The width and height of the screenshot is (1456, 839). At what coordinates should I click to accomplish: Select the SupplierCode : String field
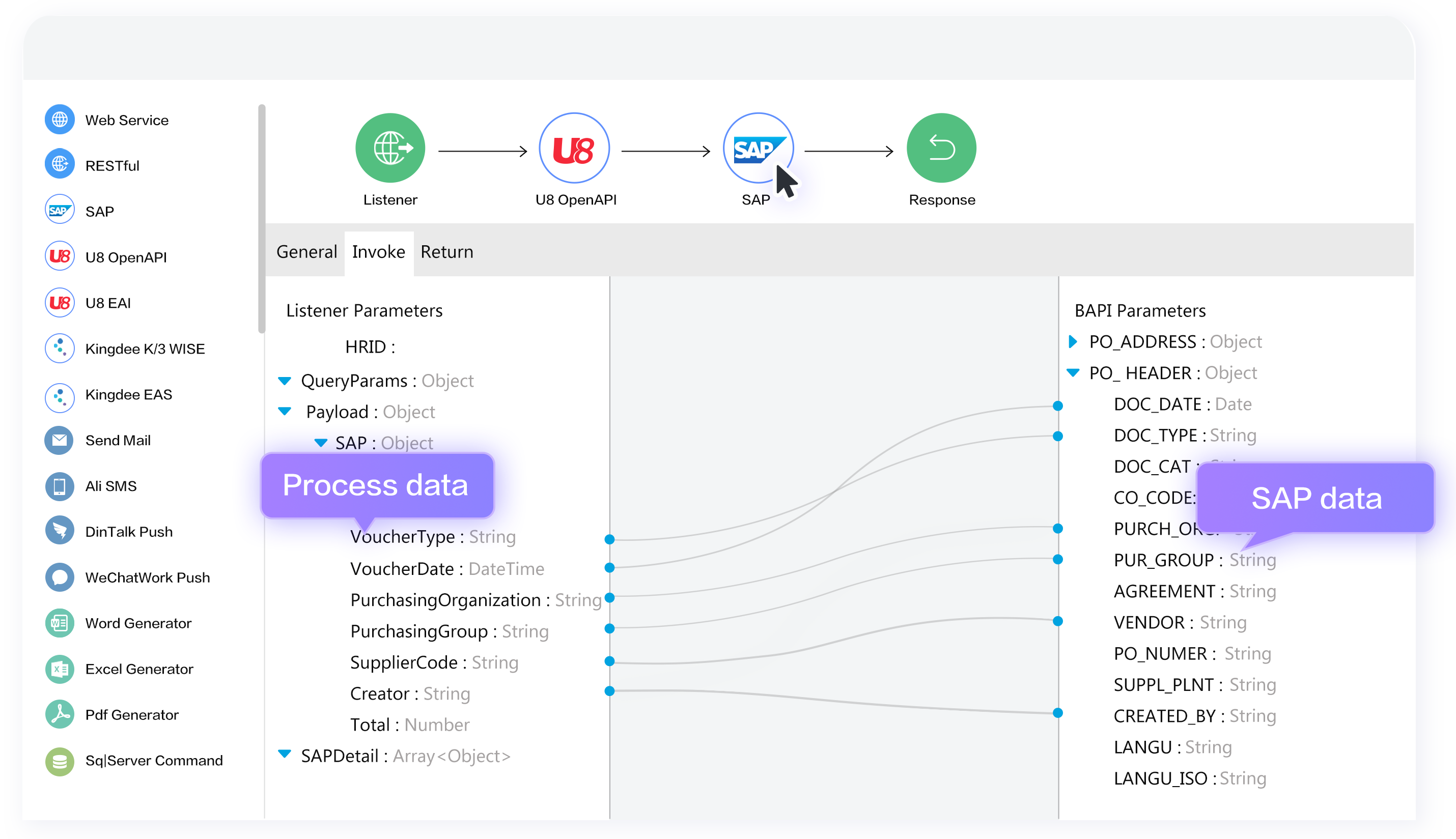434,662
